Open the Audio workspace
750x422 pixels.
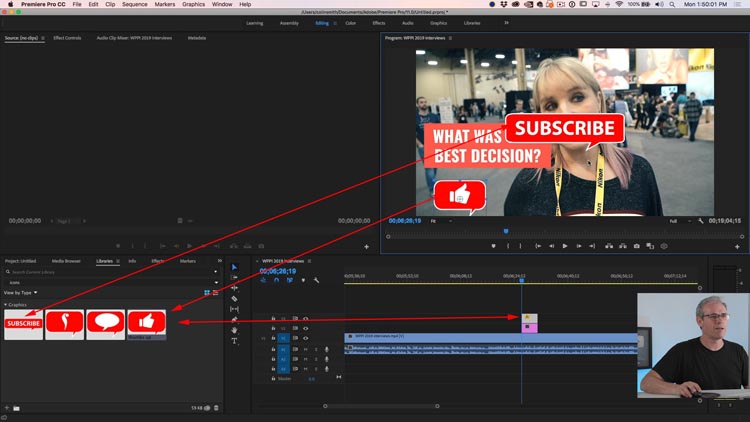pyautogui.click(x=408, y=23)
